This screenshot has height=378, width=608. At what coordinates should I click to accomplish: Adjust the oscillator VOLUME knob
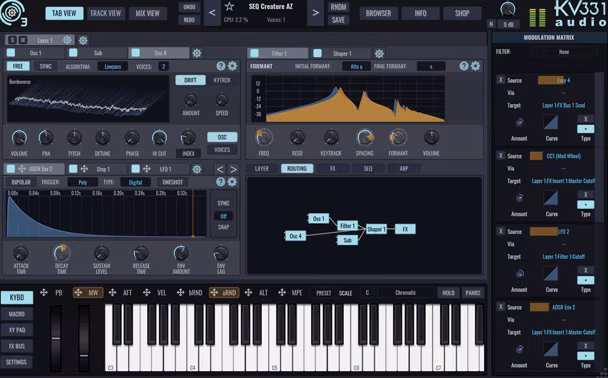pyautogui.click(x=19, y=138)
